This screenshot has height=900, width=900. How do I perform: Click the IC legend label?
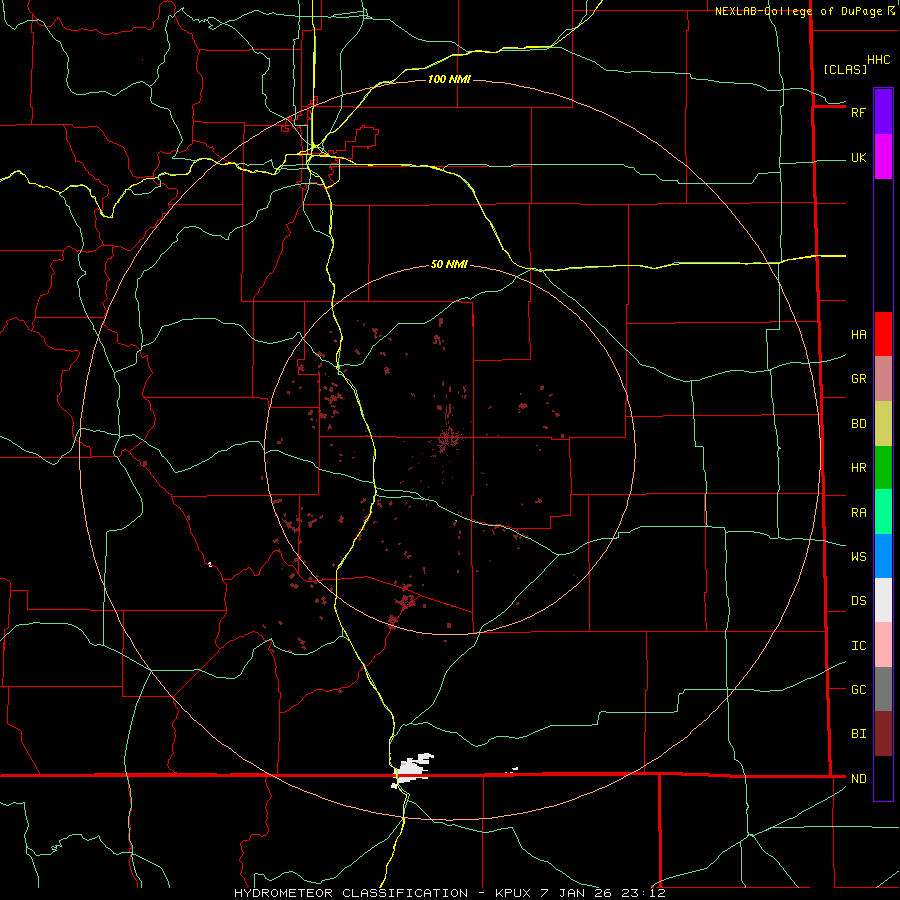pyautogui.click(x=859, y=646)
